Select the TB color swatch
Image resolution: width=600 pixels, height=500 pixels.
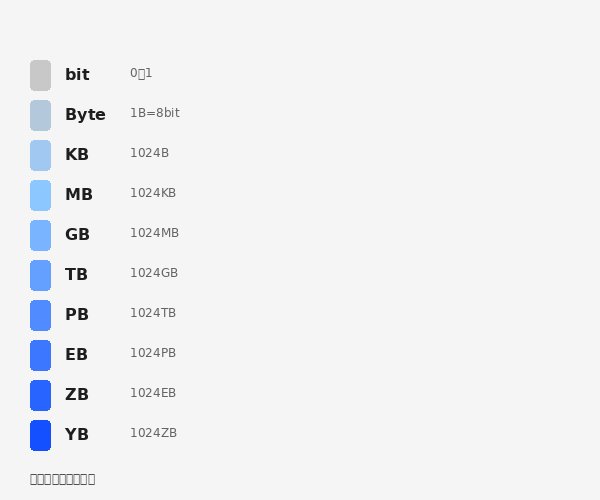coord(41,275)
